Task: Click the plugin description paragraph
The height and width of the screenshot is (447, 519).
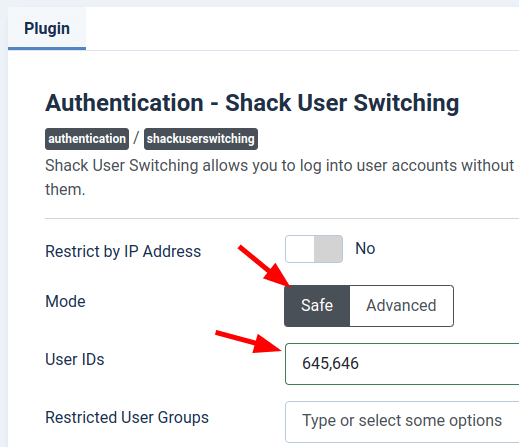Action: [x=282, y=177]
